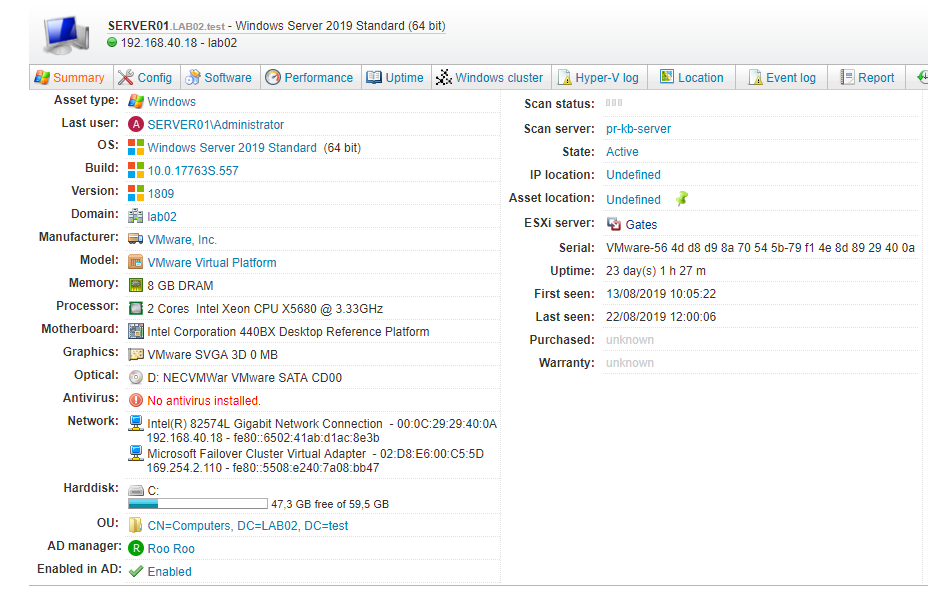Open the lab02 domain link
Viewport: 934px width, 602px height.
[x=162, y=217]
